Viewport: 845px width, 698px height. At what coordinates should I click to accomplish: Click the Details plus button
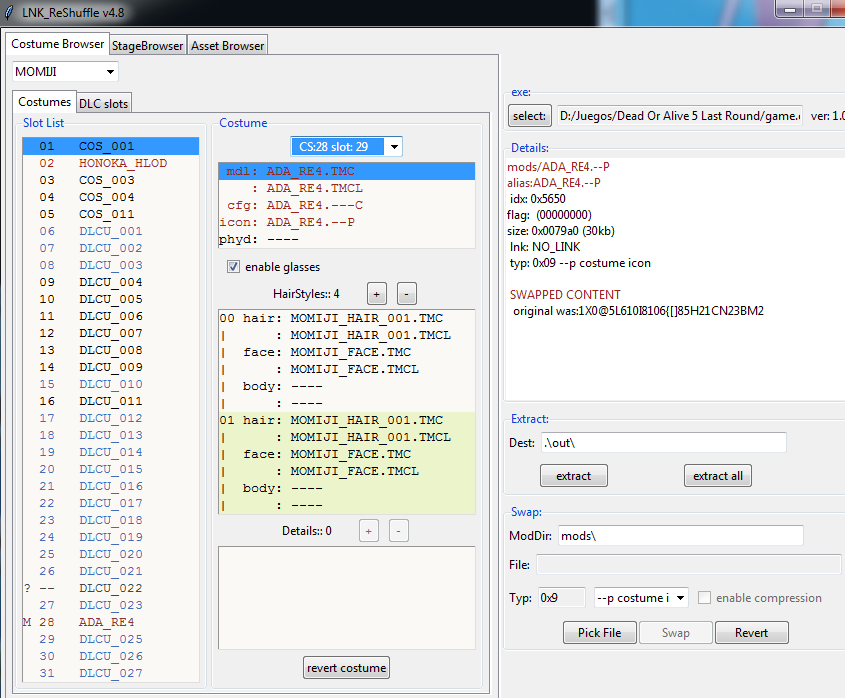click(x=369, y=531)
